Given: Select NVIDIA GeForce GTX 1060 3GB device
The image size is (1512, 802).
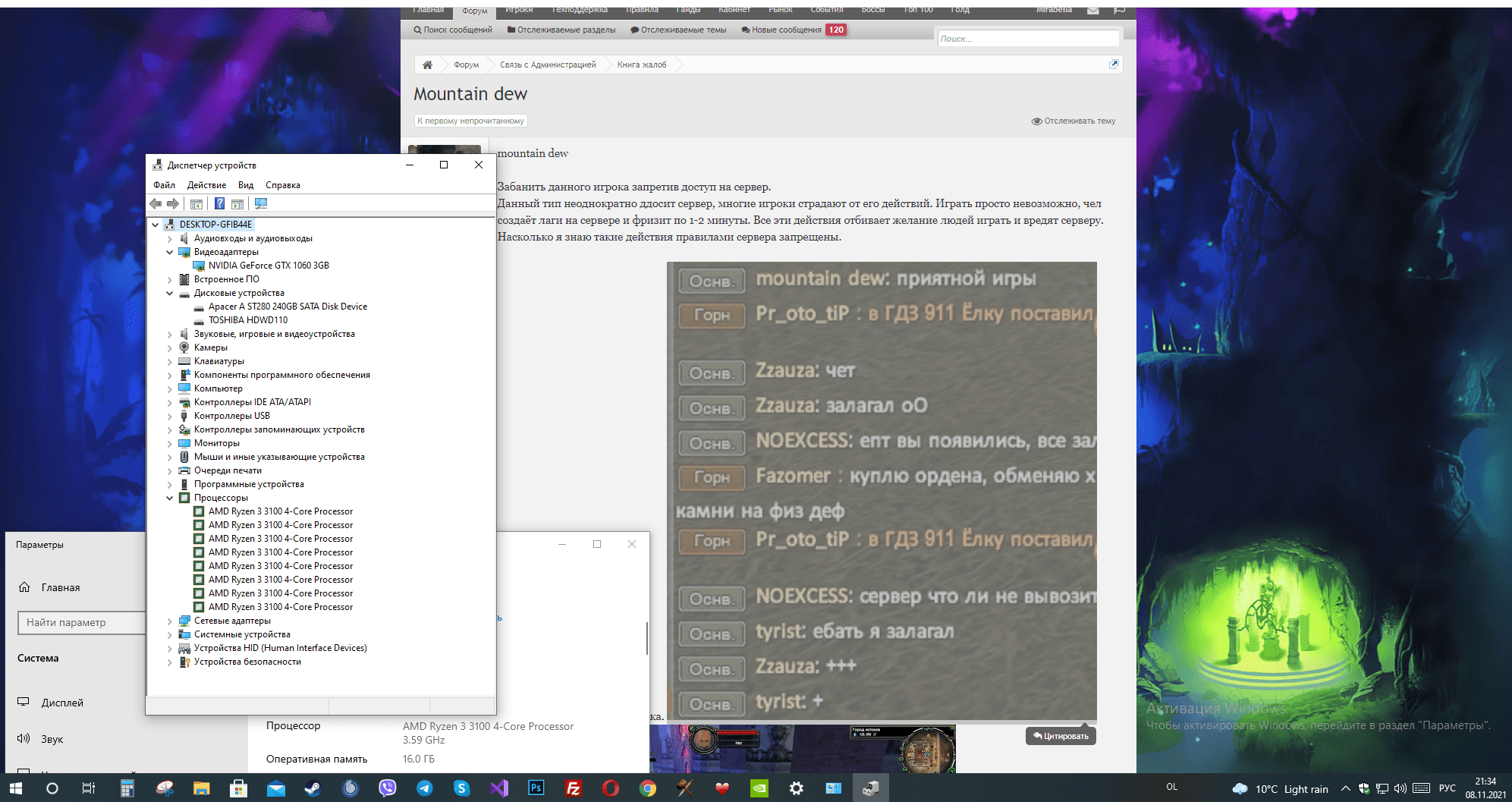Looking at the screenshot, I should pos(269,266).
